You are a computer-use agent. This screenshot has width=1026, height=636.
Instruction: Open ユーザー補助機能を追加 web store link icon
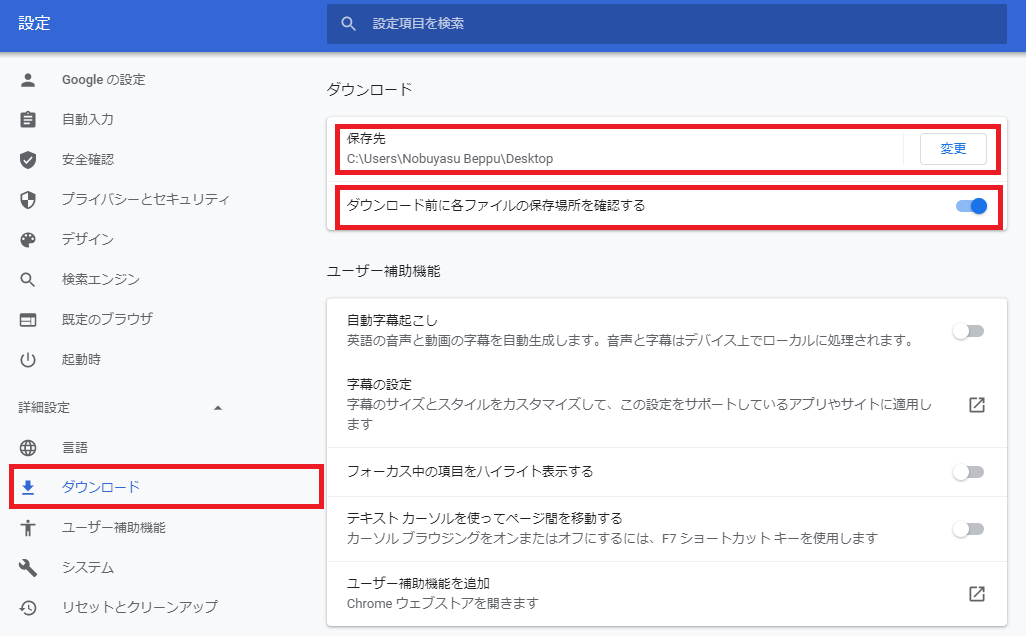click(977, 593)
